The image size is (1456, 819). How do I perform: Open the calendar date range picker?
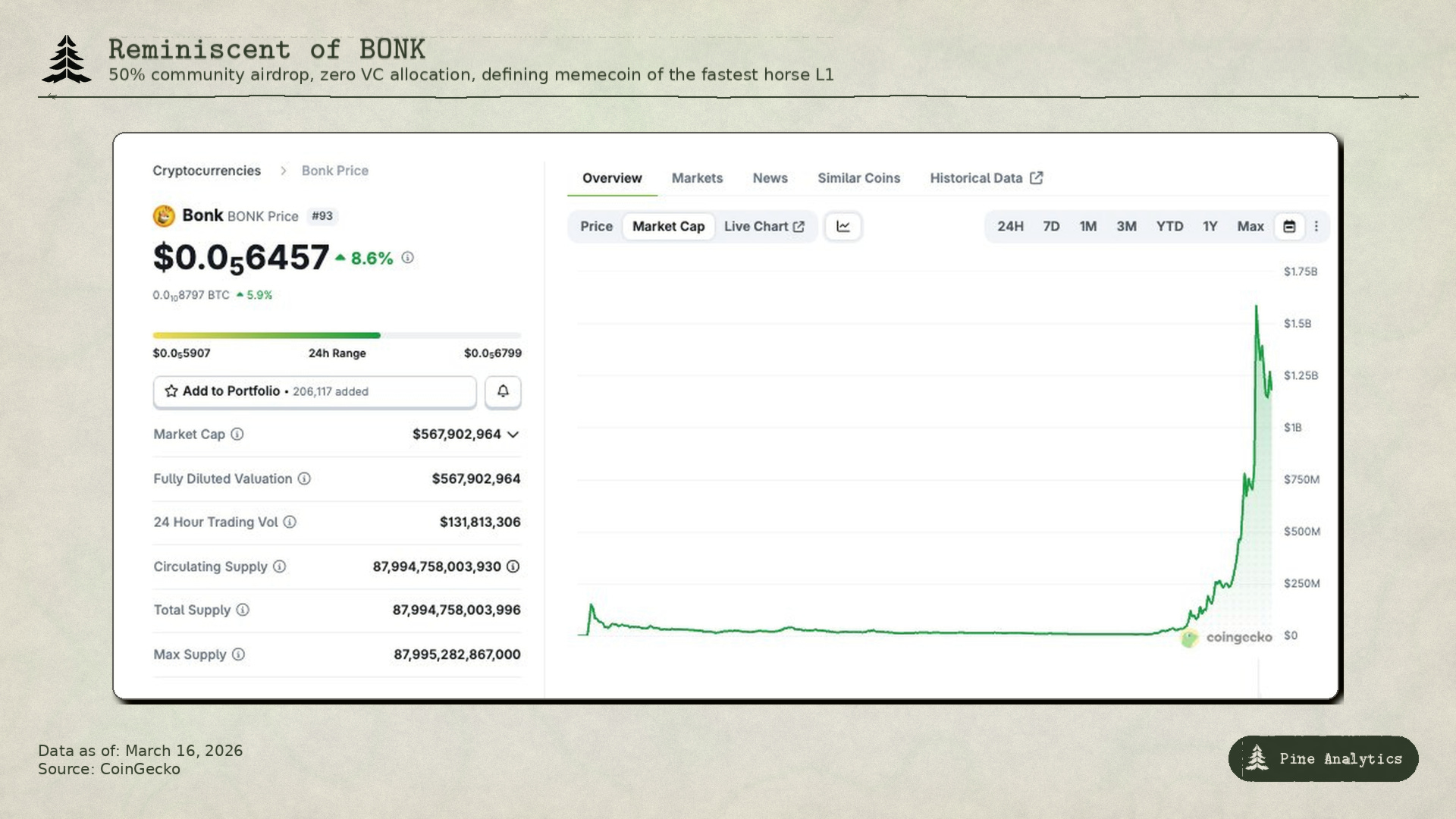click(1289, 227)
